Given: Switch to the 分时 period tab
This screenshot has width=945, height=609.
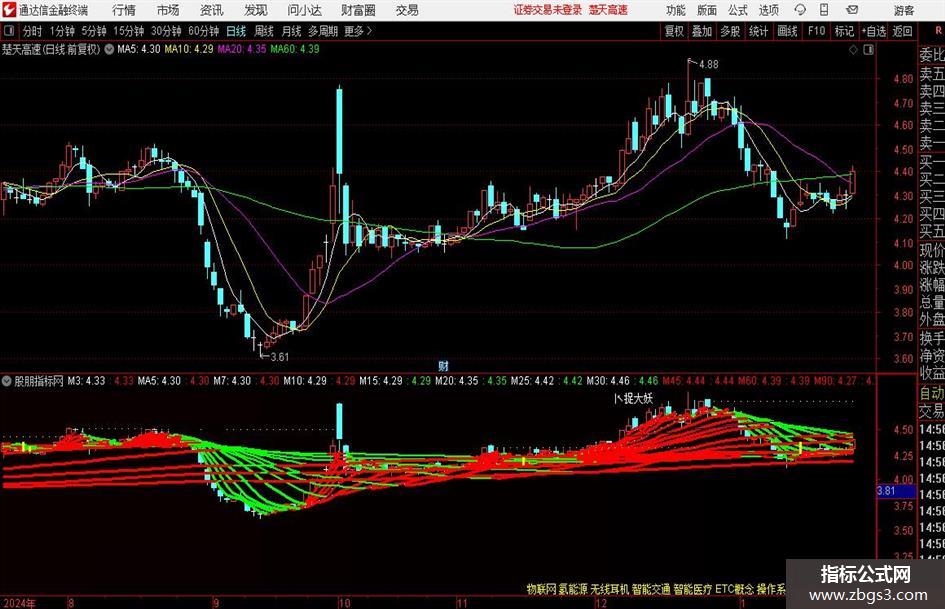Looking at the screenshot, I should (x=33, y=31).
